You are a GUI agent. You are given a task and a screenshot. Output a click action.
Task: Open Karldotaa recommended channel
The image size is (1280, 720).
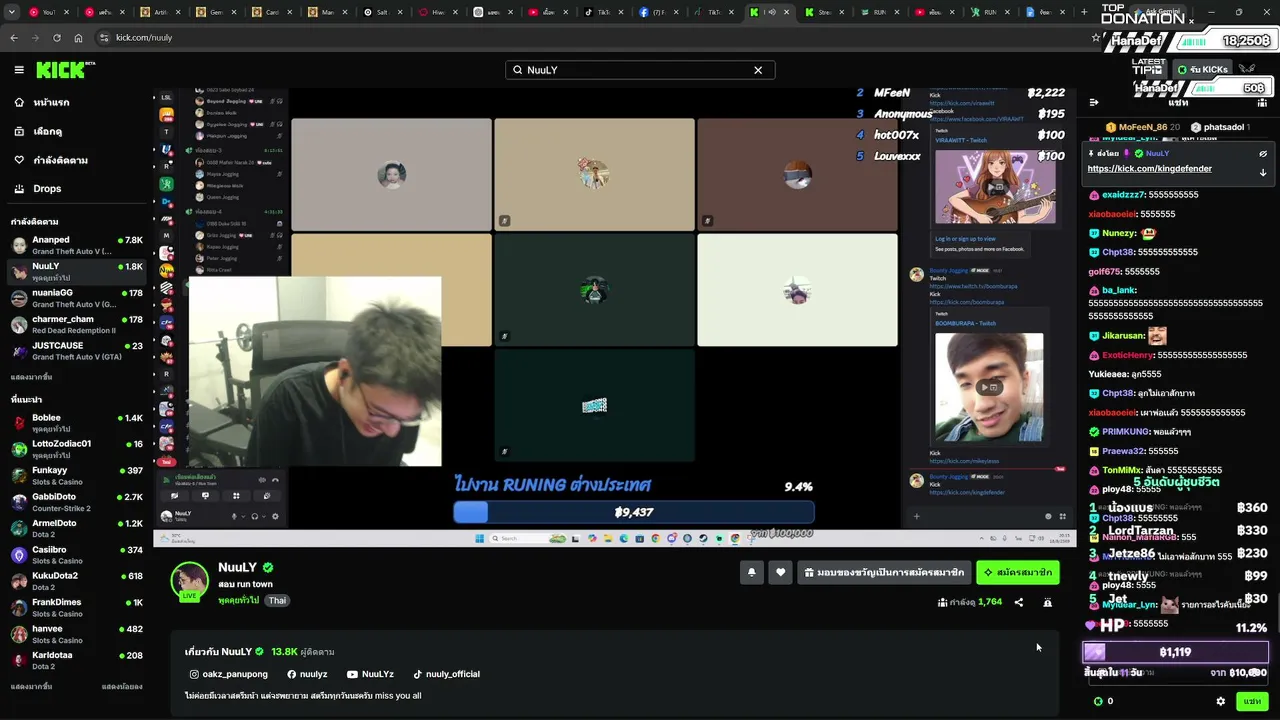tap(78, 660)
